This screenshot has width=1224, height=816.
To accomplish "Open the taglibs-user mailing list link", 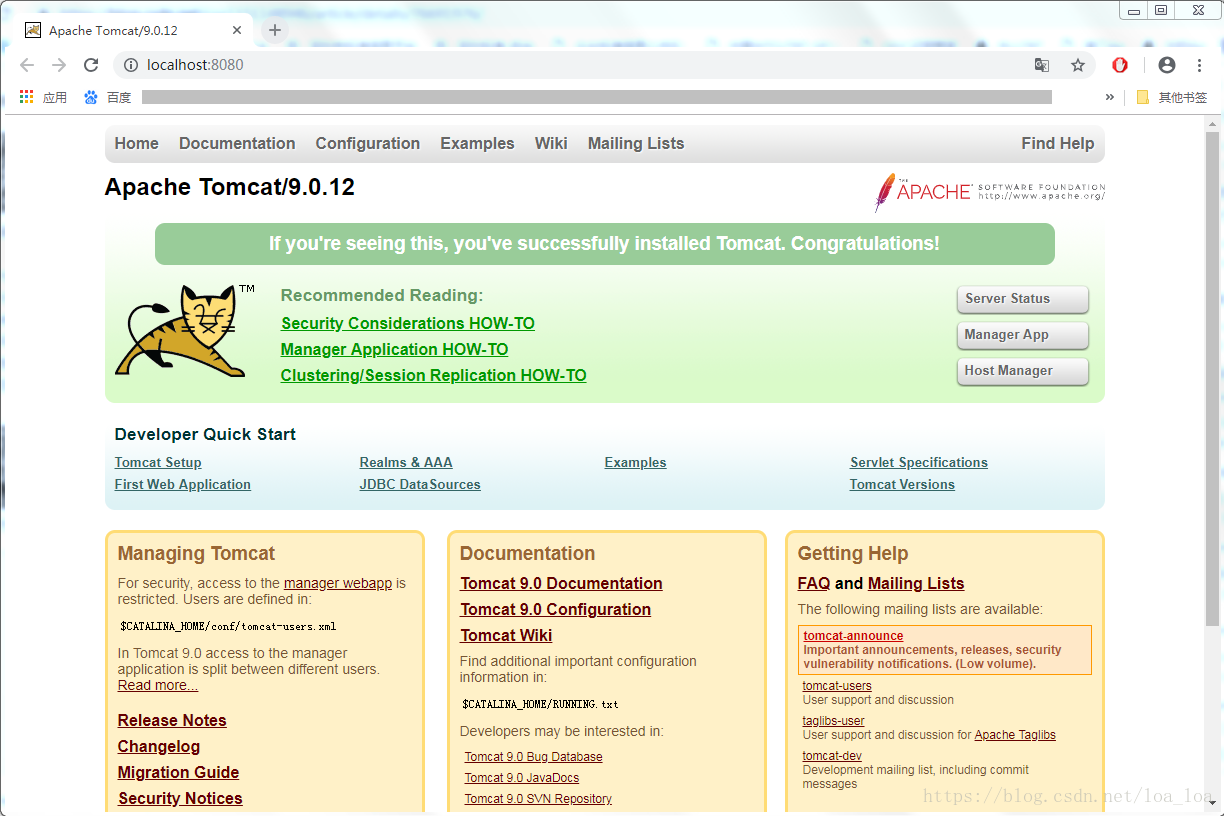I will tap(833, 721).
